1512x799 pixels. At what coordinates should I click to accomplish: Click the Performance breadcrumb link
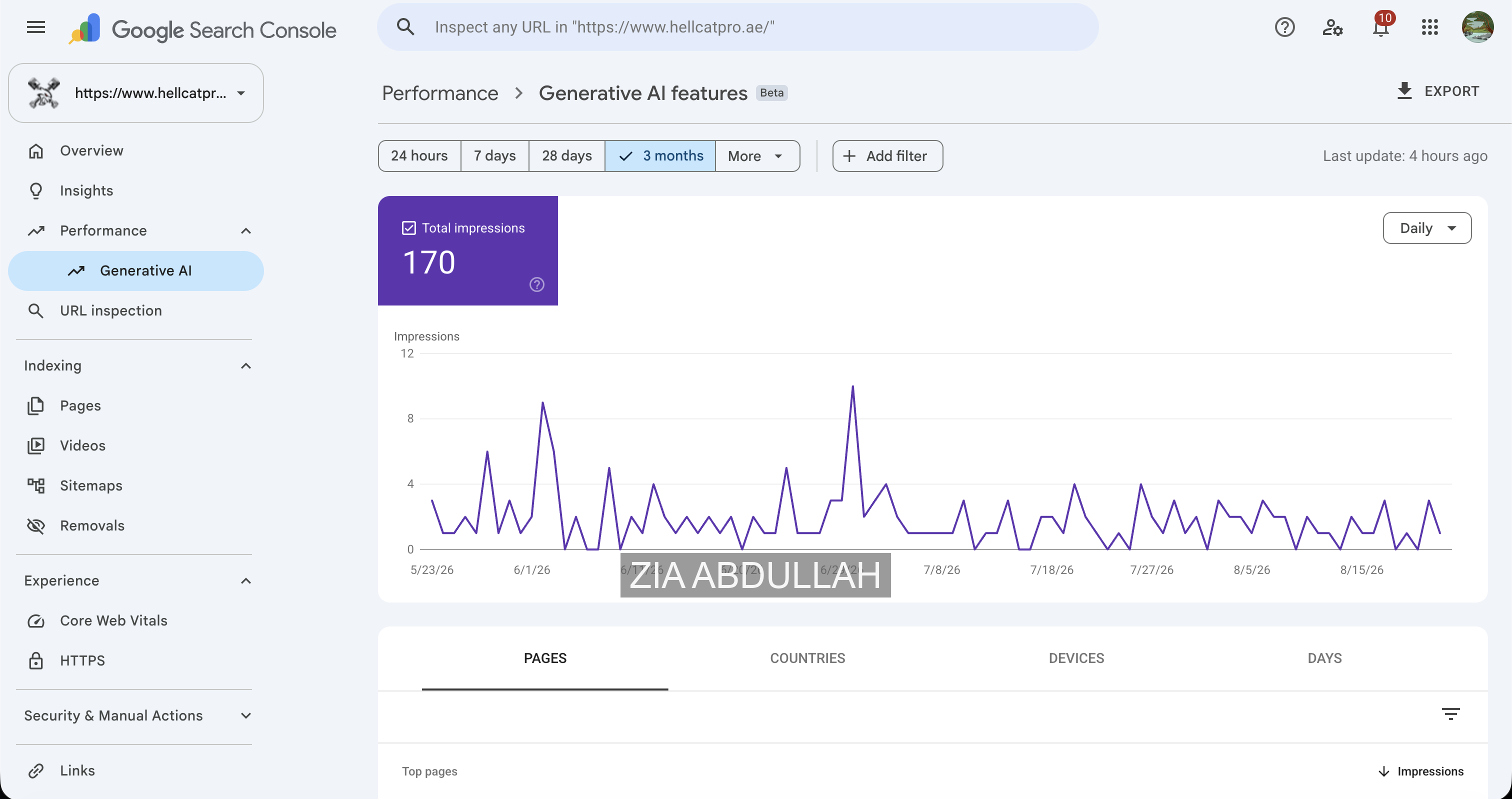coord(440,93)
